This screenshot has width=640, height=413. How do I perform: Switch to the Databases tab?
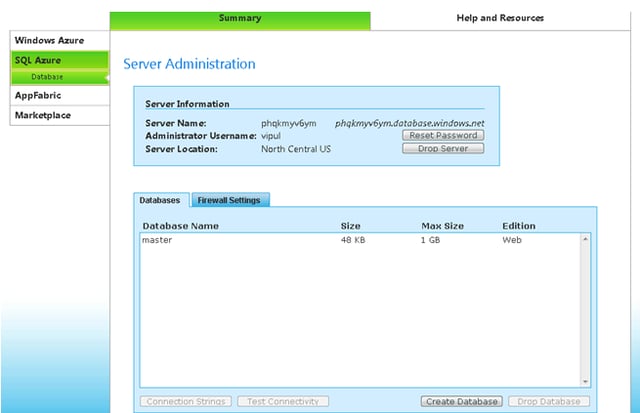pyautogui.click(x=160, y=200)
